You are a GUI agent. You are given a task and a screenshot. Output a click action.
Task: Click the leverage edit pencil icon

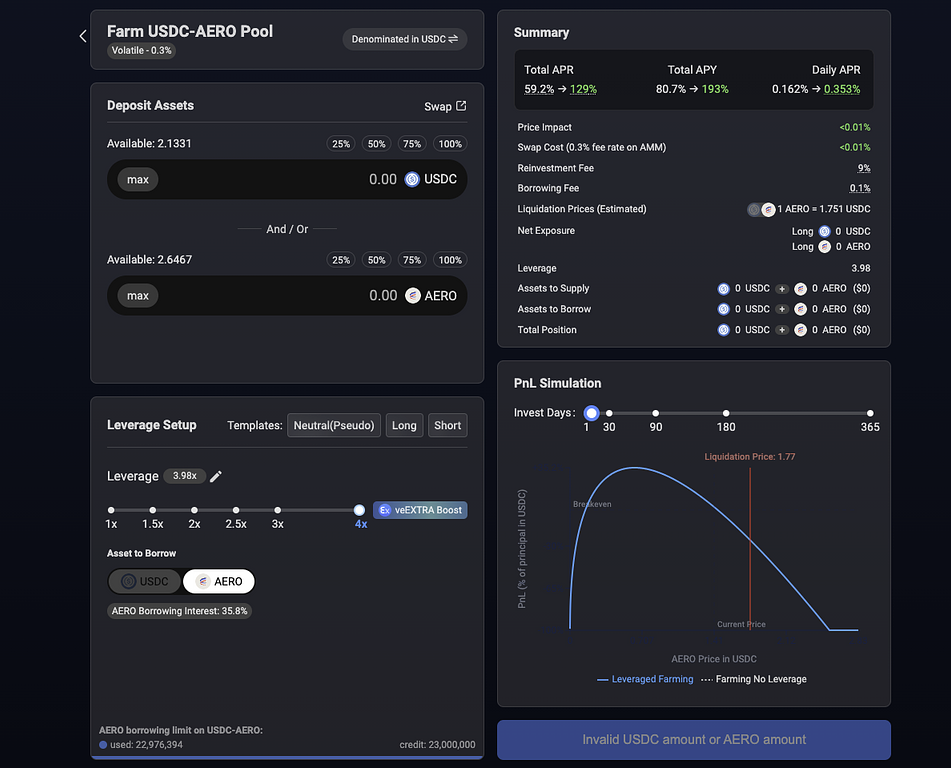[216, 476]
